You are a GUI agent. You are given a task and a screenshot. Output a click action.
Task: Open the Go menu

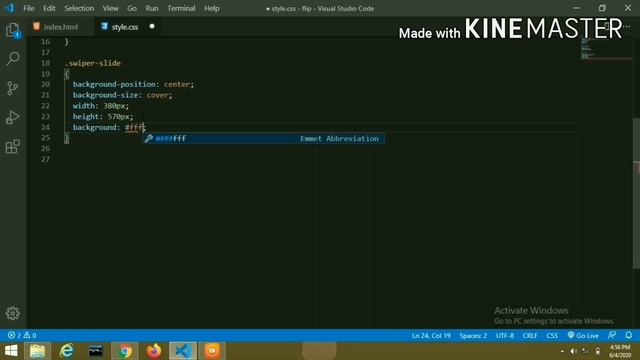pyautogui.click(x=131, y=8)
